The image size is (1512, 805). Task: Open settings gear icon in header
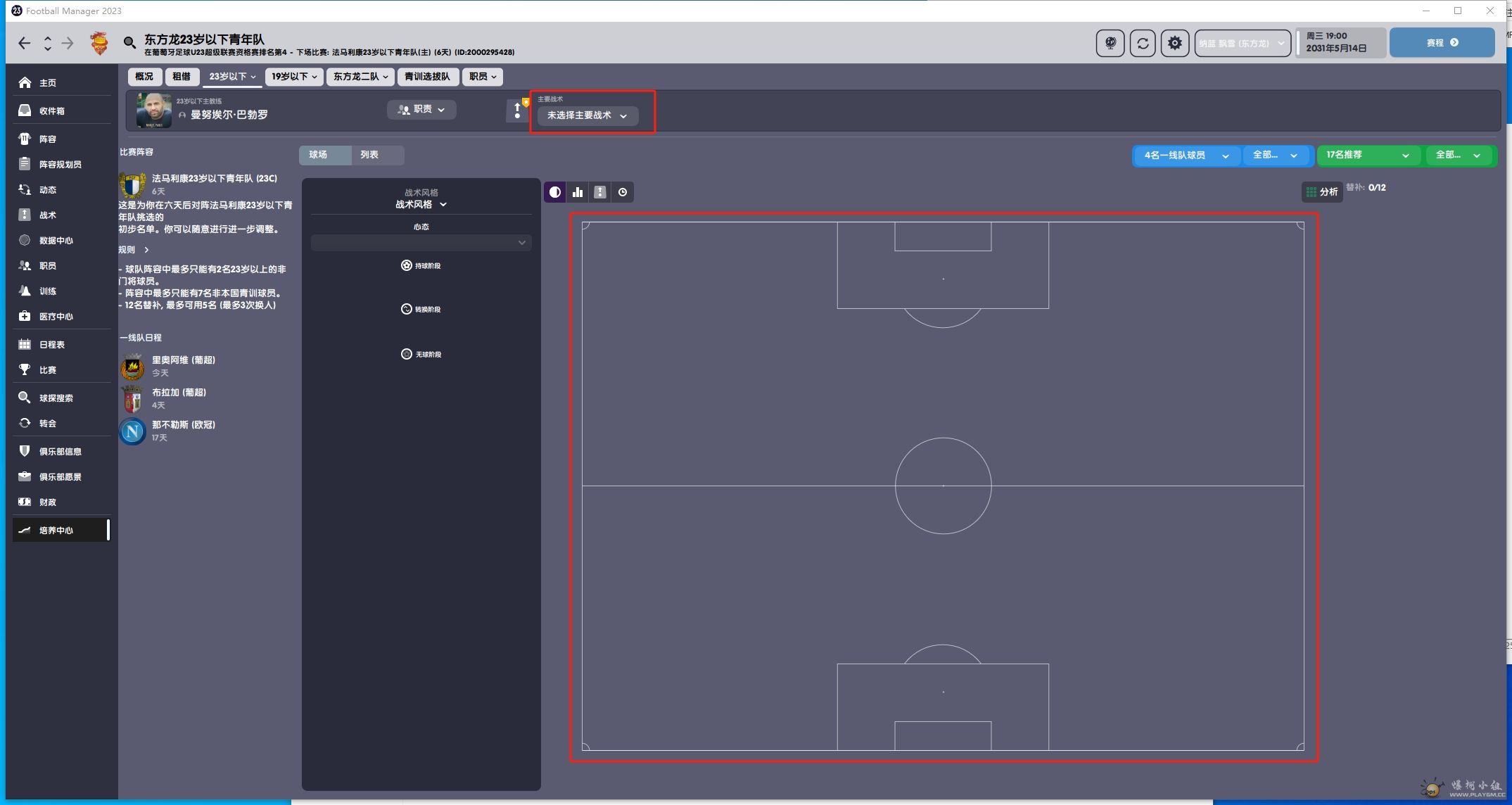tap(1174, 43)
